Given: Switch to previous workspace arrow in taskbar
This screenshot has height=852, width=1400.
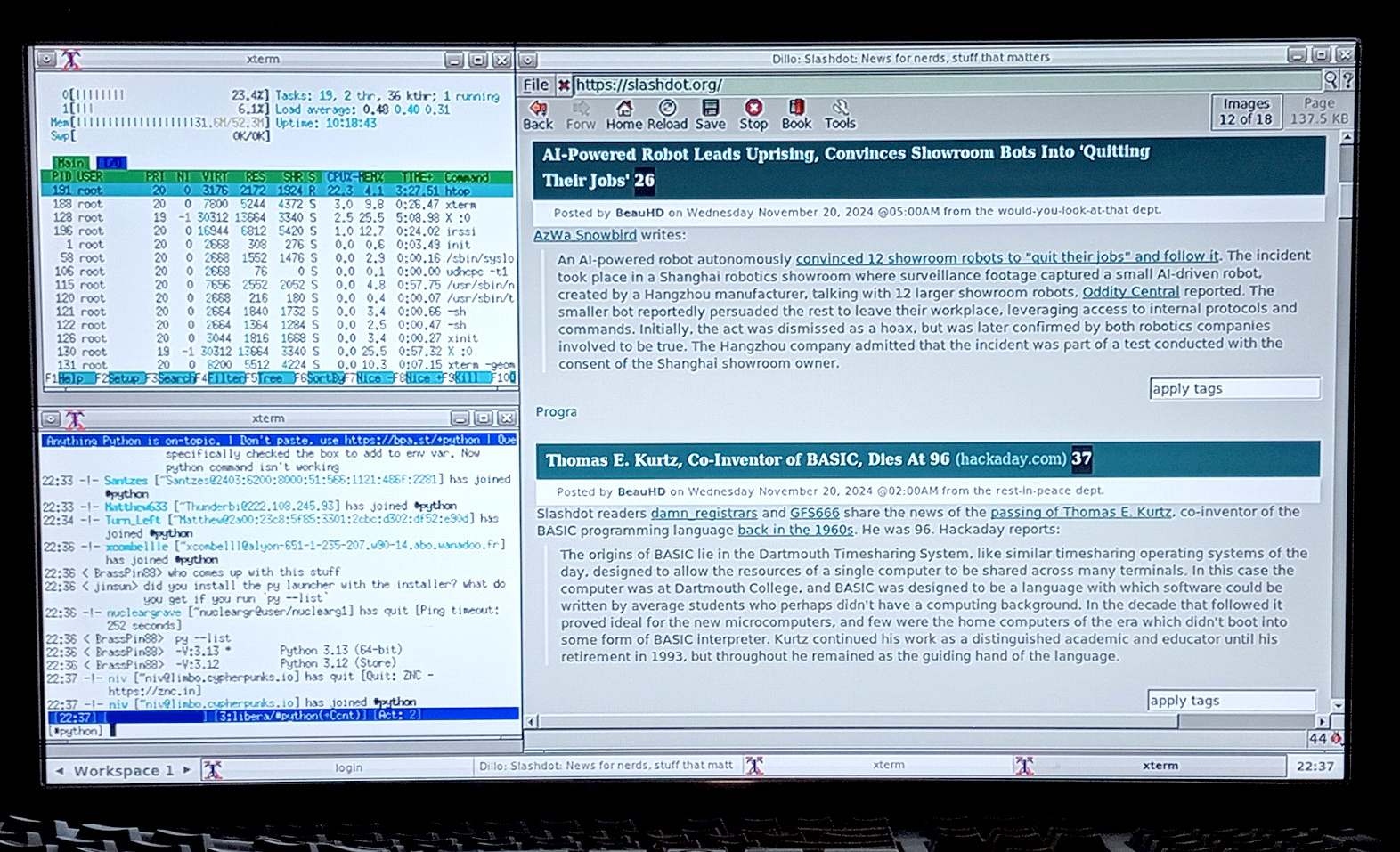Looking at the screenshot, I should pyautogui.click(x=60, y=770).
